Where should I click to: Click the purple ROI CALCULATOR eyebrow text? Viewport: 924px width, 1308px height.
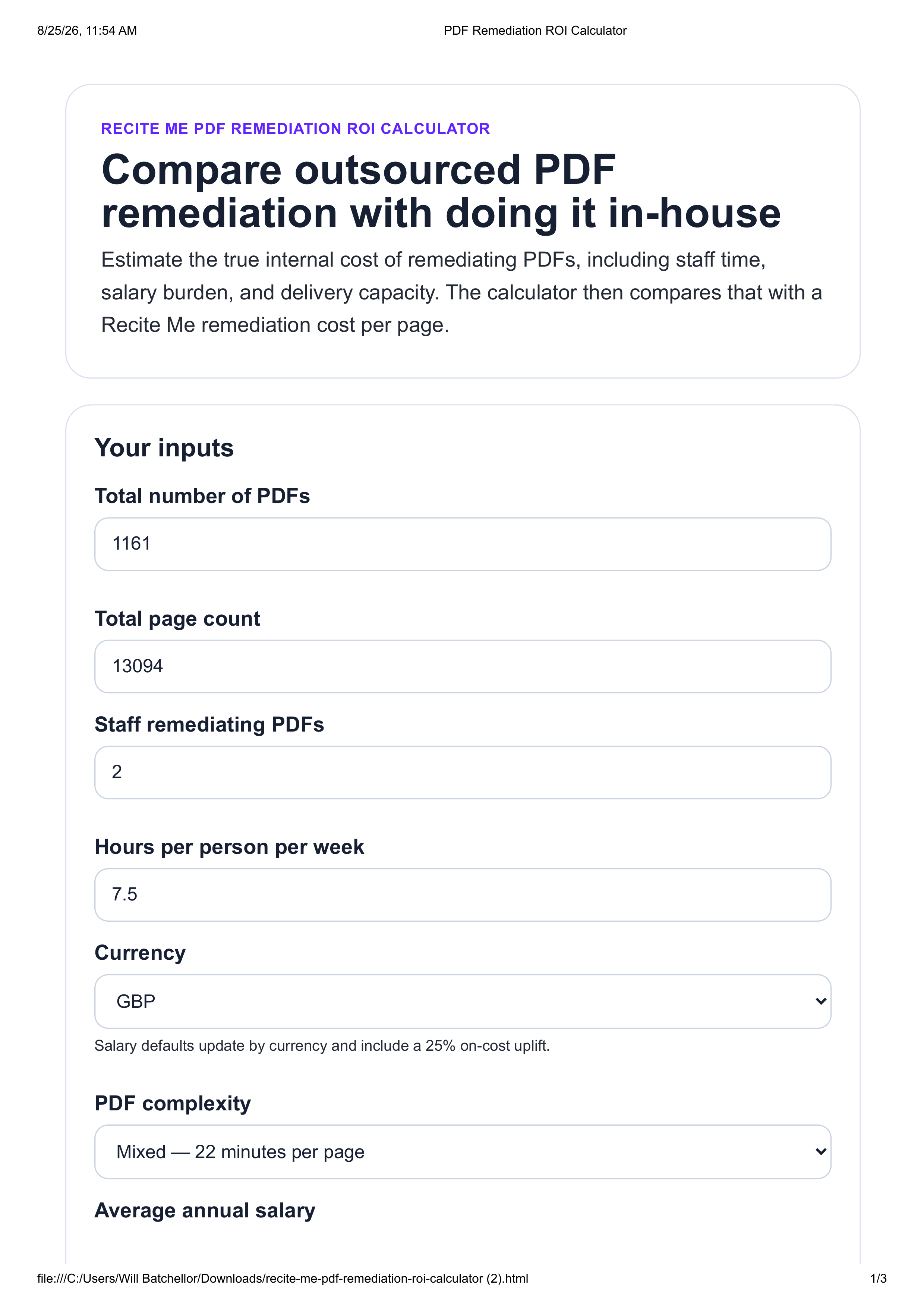tap(295, 129)
